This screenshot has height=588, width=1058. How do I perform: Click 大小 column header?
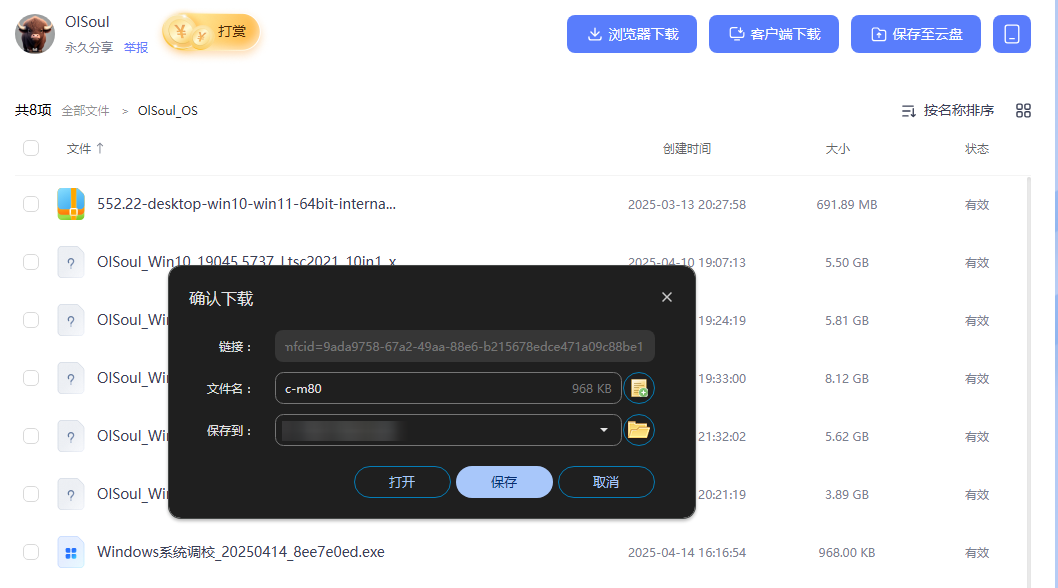tap(837, 149)
